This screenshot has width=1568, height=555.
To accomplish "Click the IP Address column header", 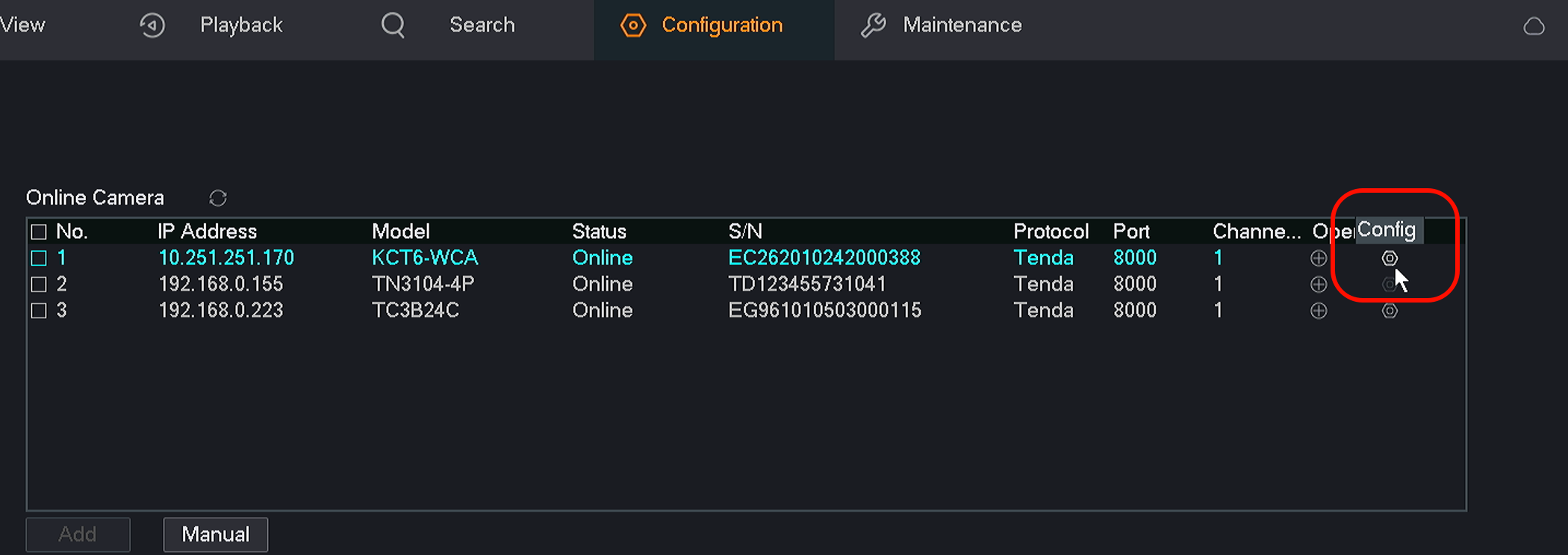I will (207, 232).
